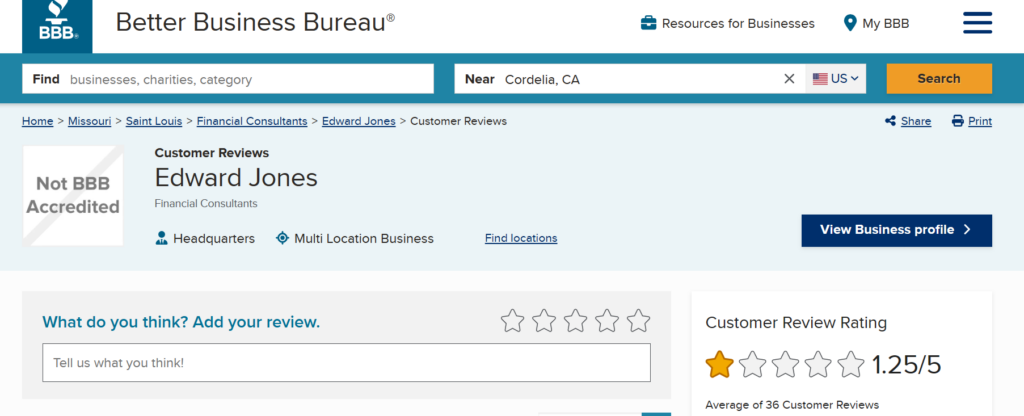The image size is (1024, 416).
Task: Rate three stars in review form
Action: [x=575, y=321]
